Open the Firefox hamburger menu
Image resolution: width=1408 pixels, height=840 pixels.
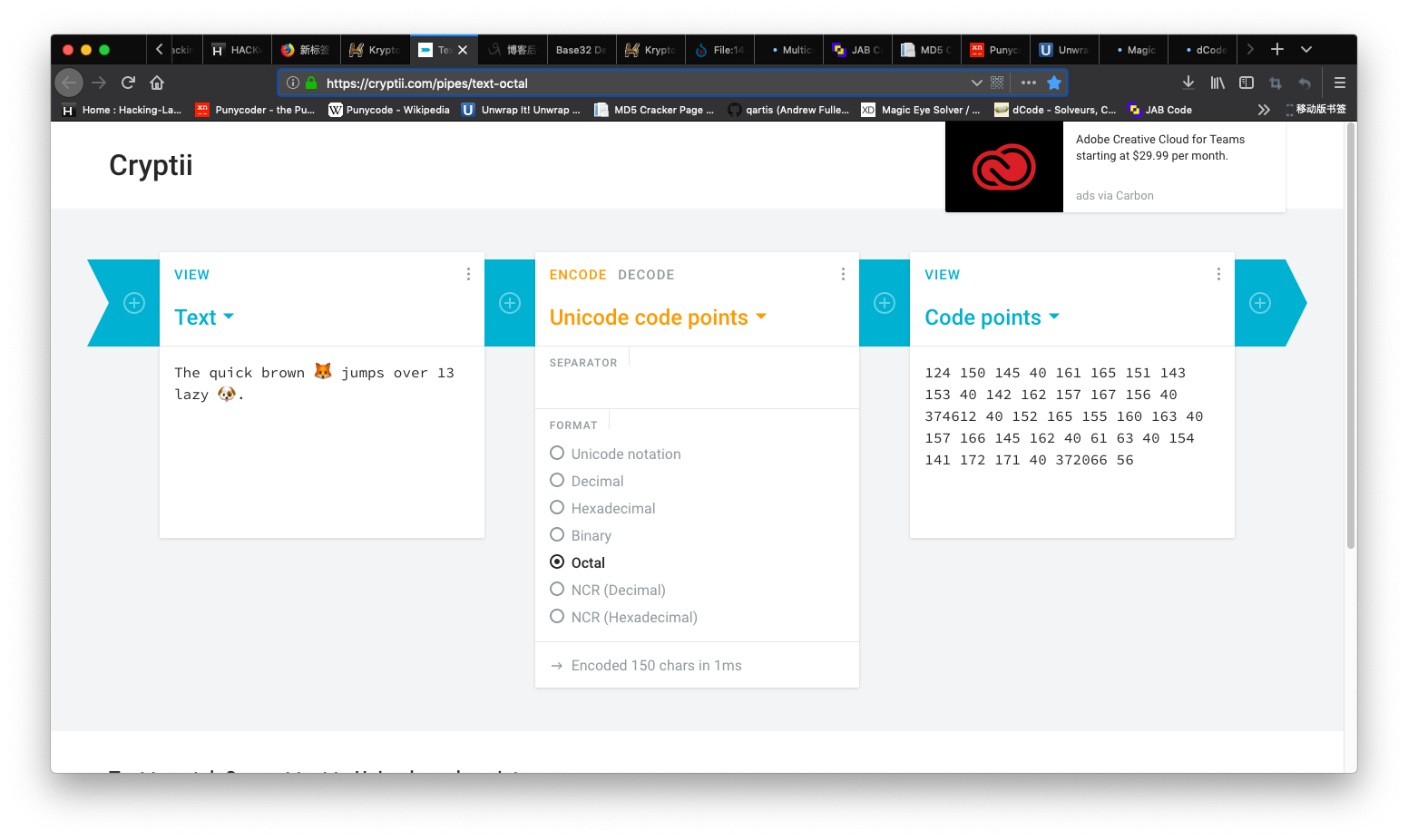1339,83
